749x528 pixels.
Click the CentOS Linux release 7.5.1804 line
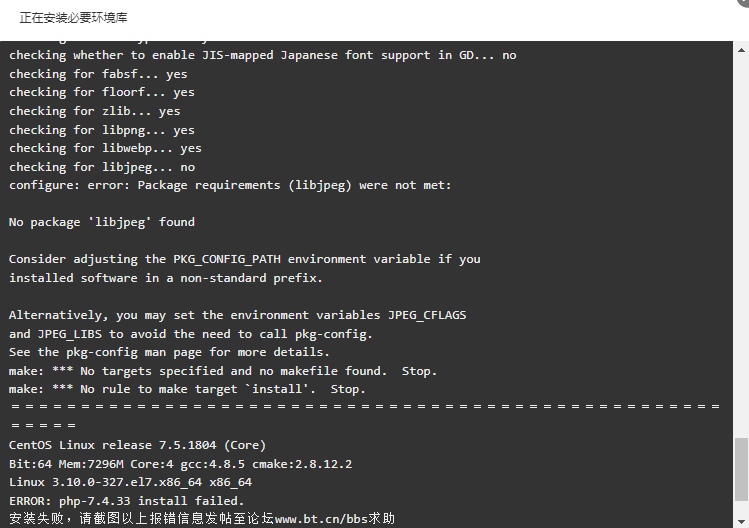137,445
